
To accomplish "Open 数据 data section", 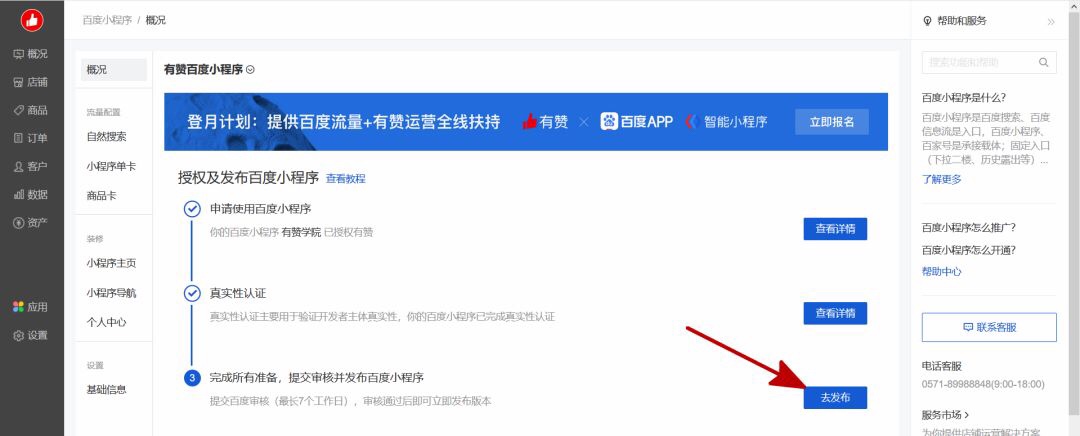I will coord(31,194).
